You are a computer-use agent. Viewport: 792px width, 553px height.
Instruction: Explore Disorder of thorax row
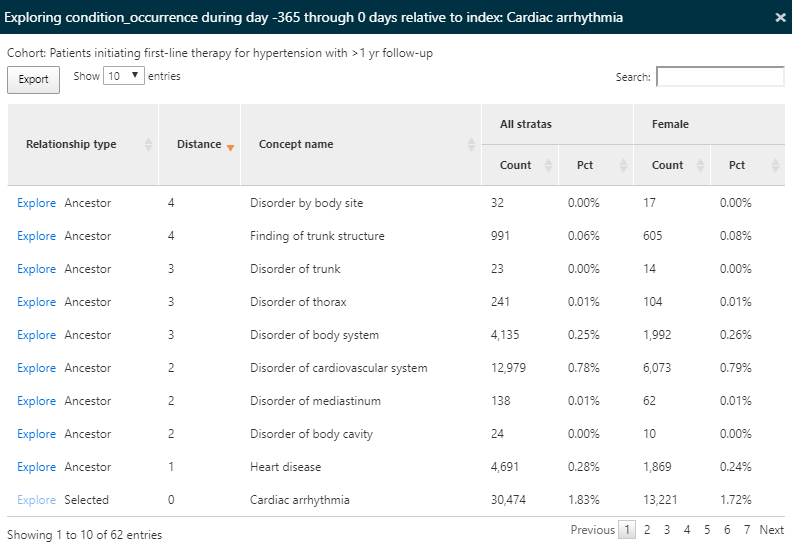[x=36, y=302]
